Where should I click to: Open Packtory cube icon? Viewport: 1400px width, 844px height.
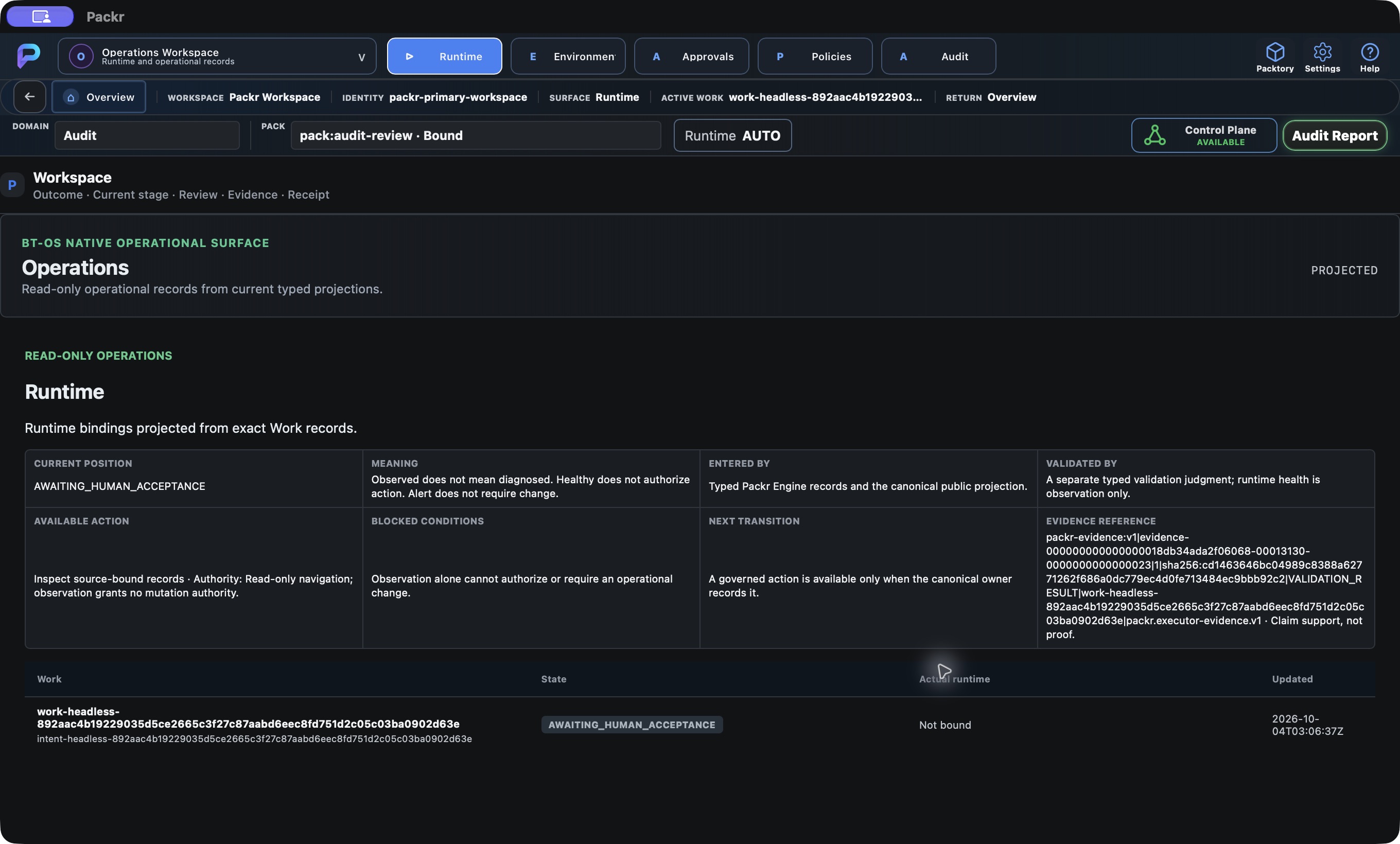[x=1275, y=52]
